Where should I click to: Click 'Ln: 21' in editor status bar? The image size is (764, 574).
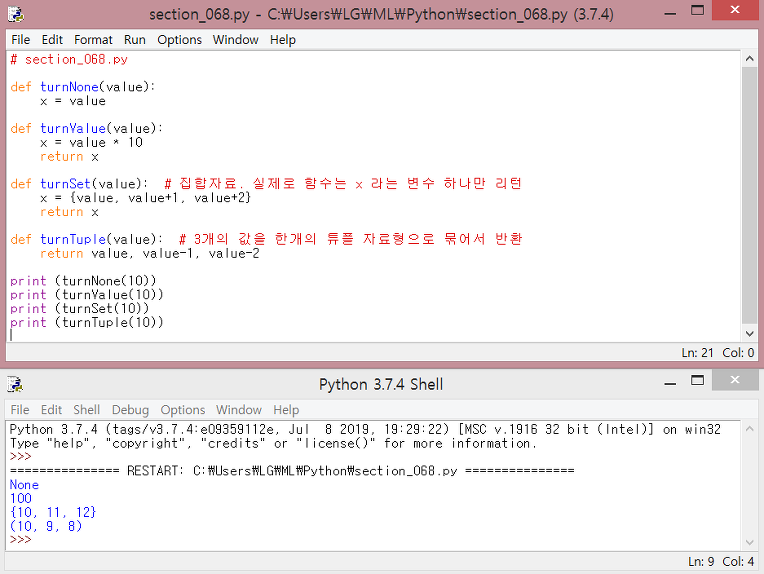697,353
